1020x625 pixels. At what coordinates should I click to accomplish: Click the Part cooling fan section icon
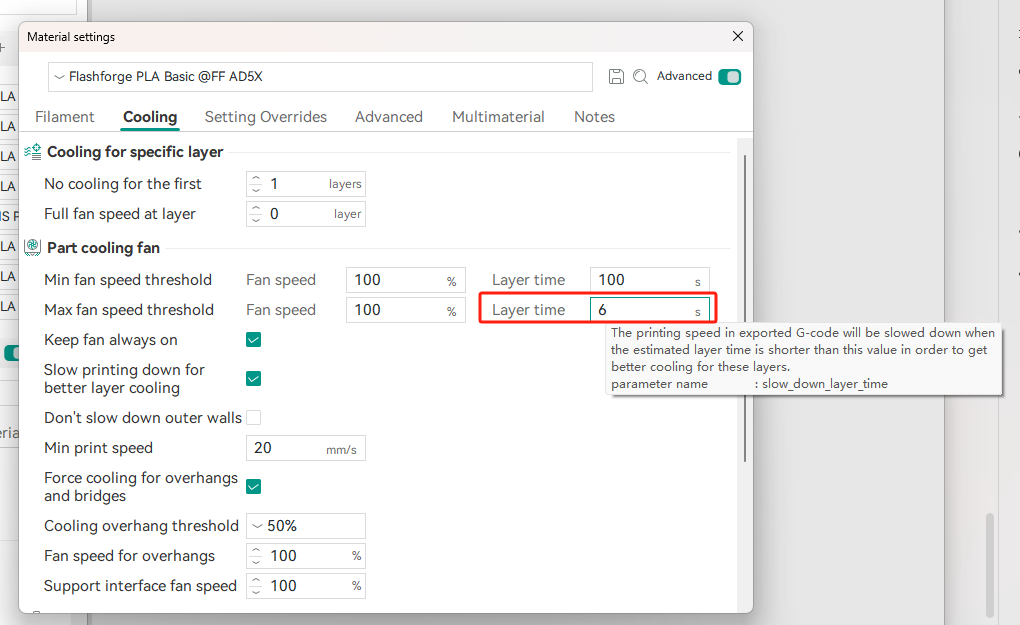click(x=33, y=248)
